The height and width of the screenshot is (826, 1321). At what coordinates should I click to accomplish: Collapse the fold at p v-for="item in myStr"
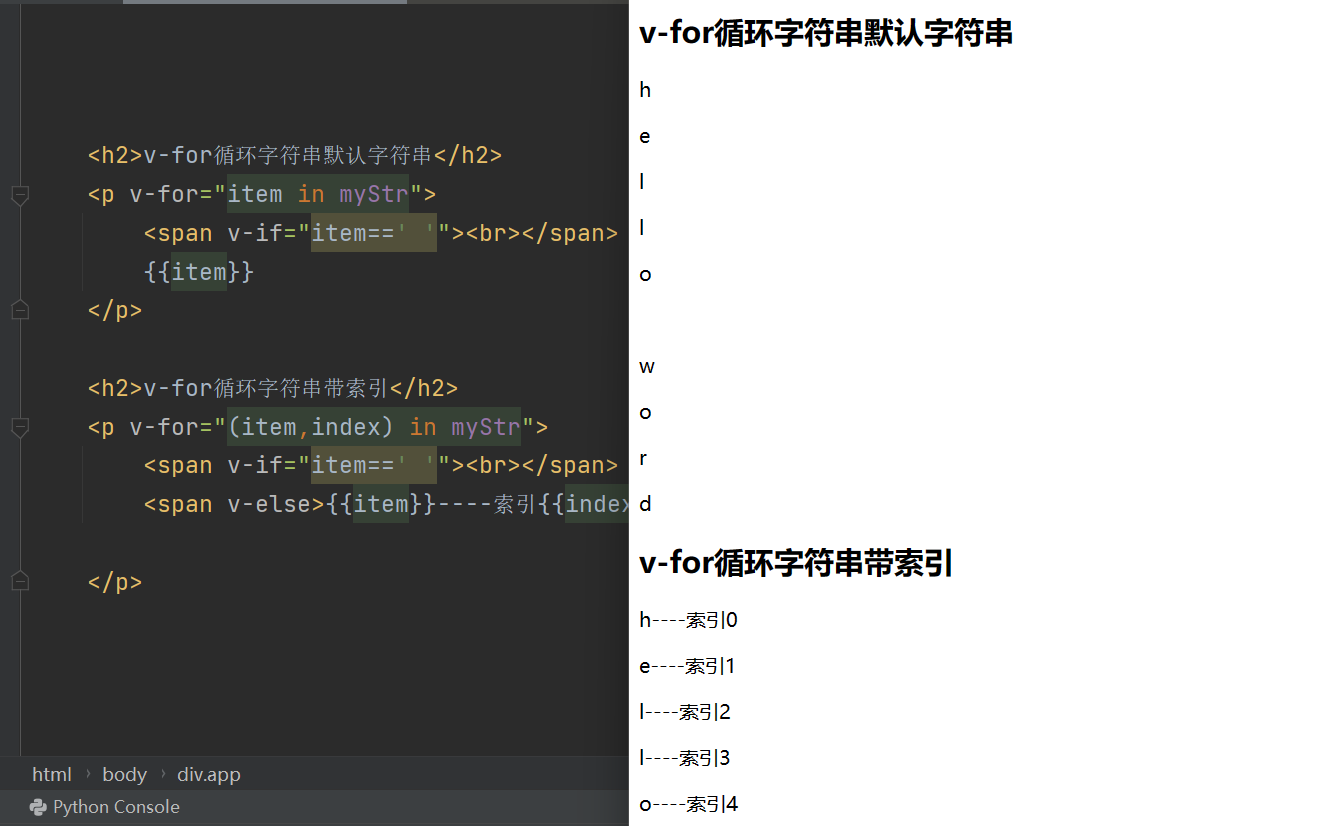(20, 195)
